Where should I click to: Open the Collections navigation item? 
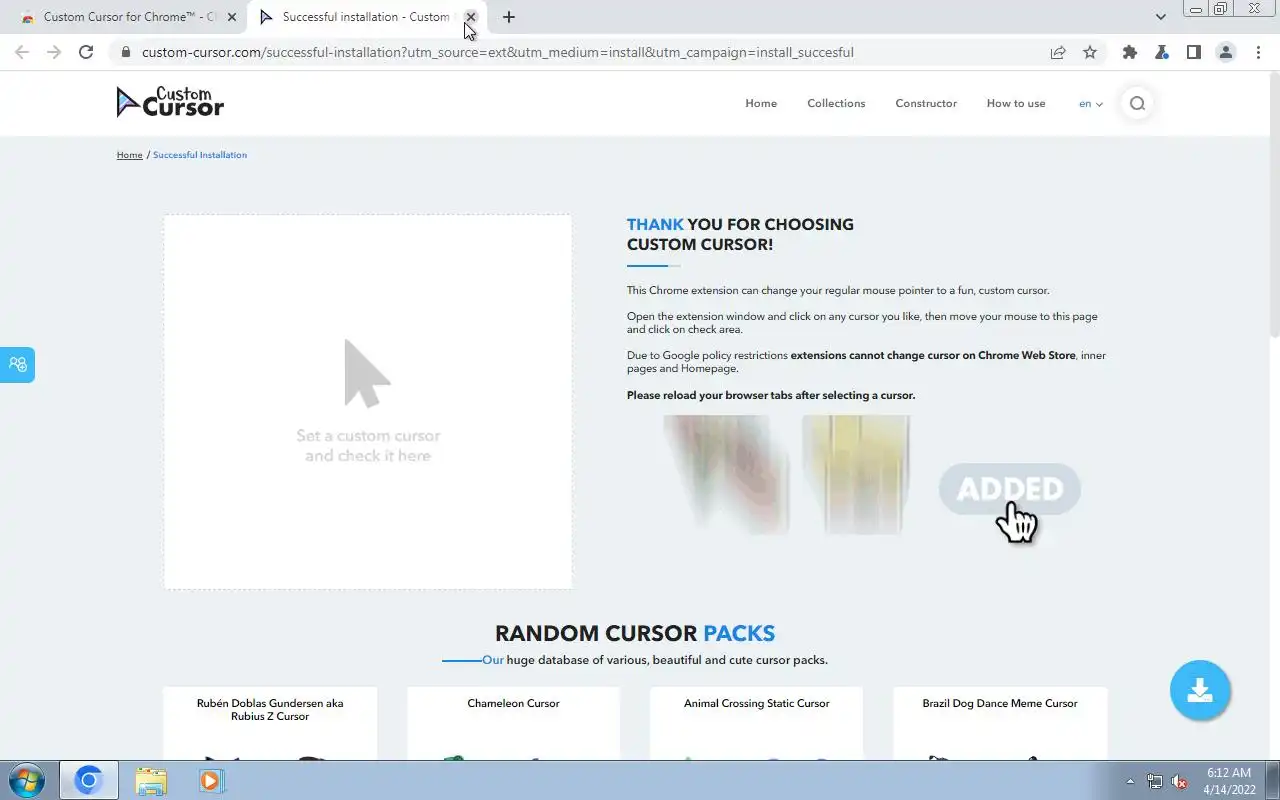pyautogui.click(x=836, y=103)
